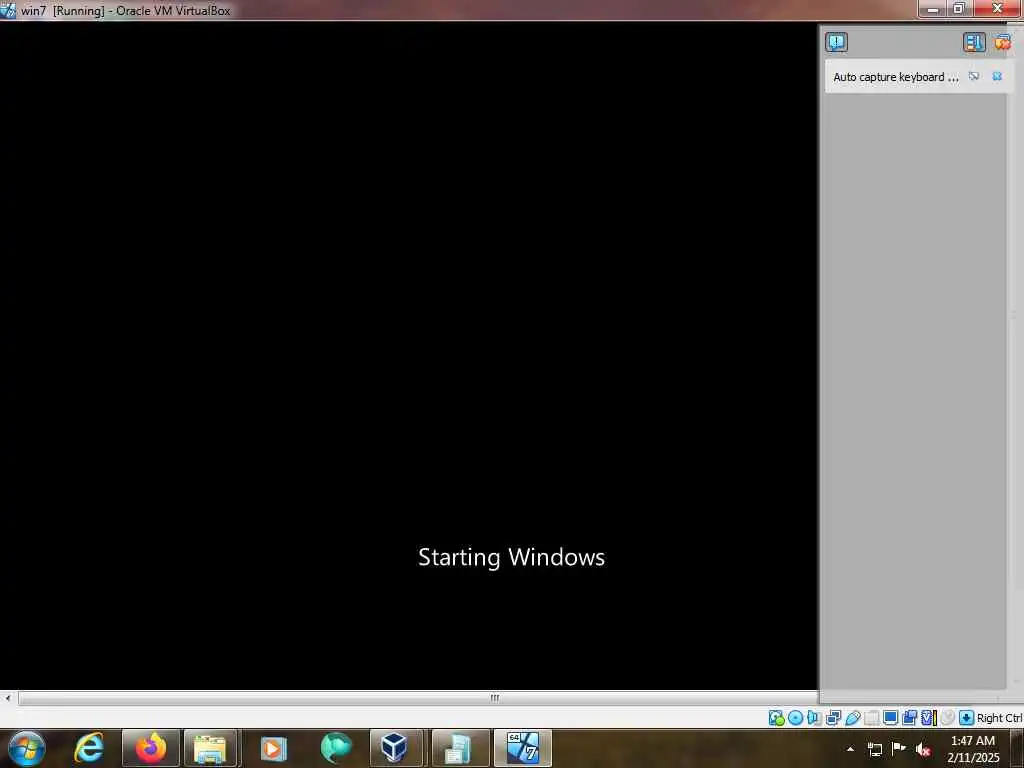1024x768 pixels.
Task: Open audio indicator in VirtualBox status bar
Action: pyautogui.click(x=814, y=718)
